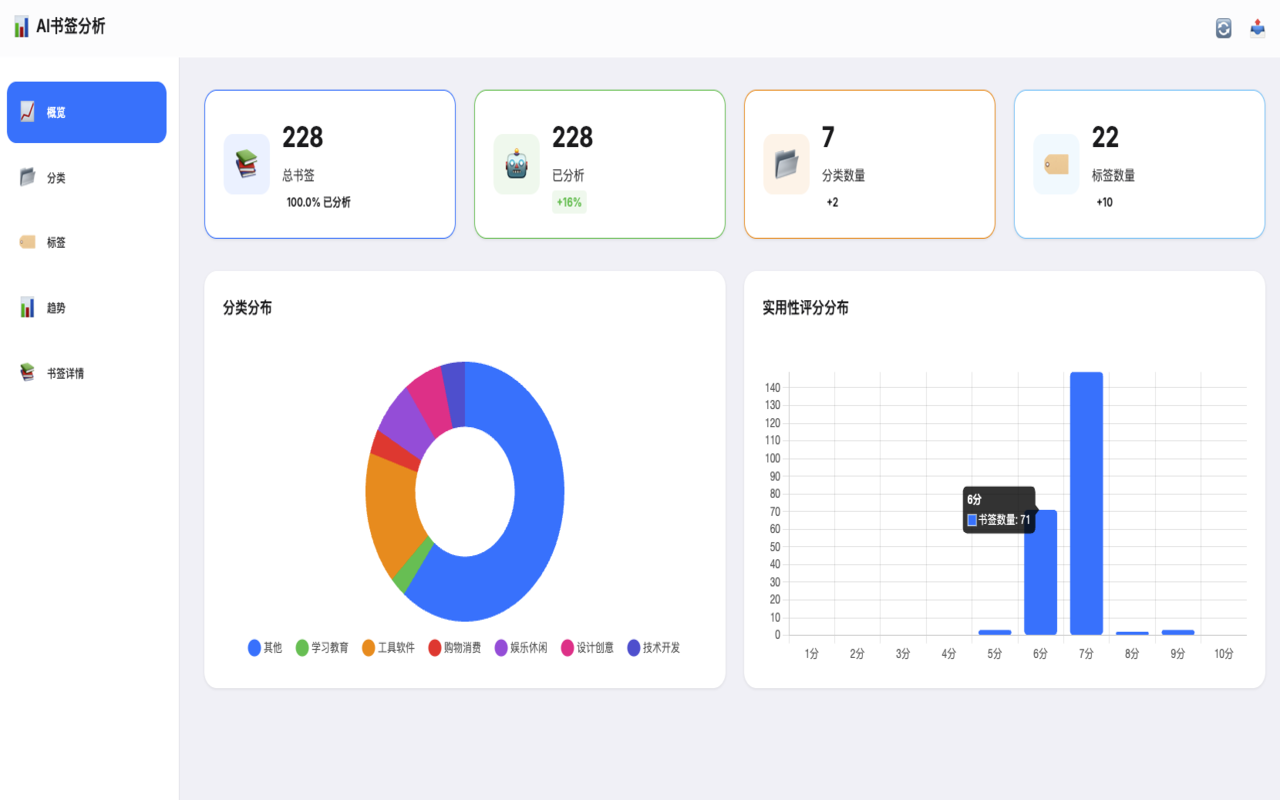Open the 趋势 trends tab
The width and height of the screenshot is (1280, 800).
(x=87, y=308)
